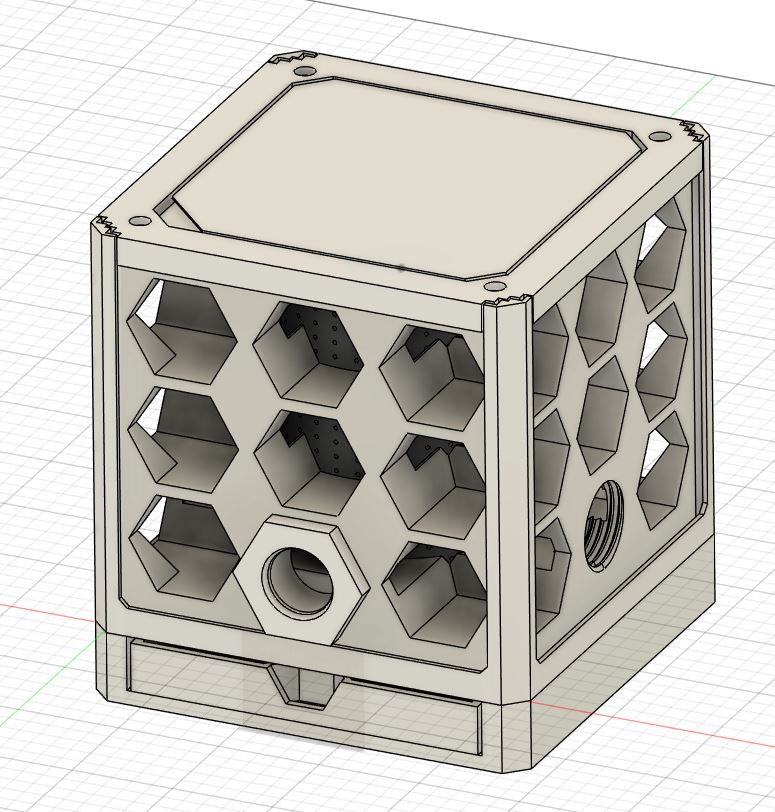This screenshot has width=775, height=812.
Task: Select the back-right screw hole on top
Action: pos(658,137)
